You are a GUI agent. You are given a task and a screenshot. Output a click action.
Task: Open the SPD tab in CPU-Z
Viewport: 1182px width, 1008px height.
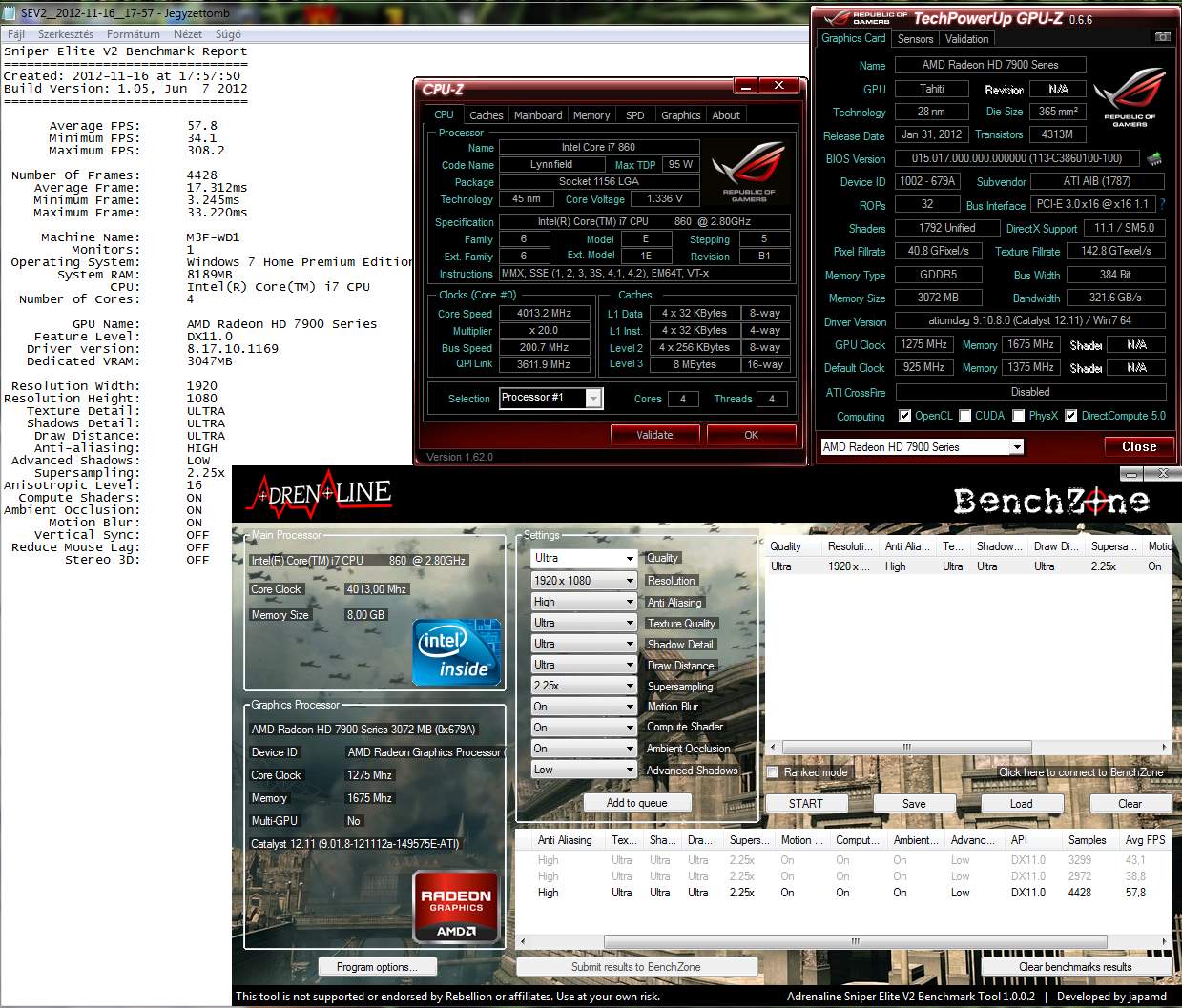[x=635, y=115]
